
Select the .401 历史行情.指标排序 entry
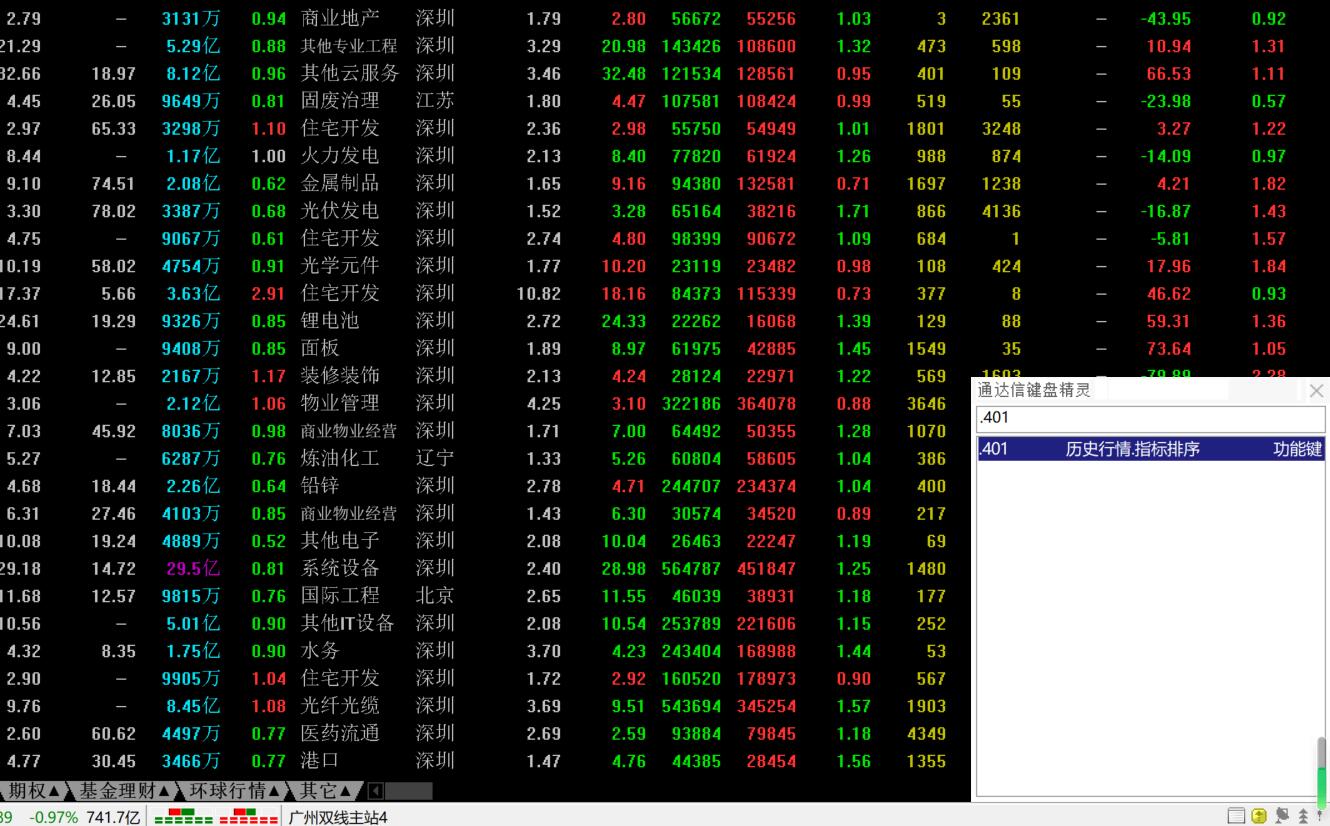click(x=1149, y=449)
